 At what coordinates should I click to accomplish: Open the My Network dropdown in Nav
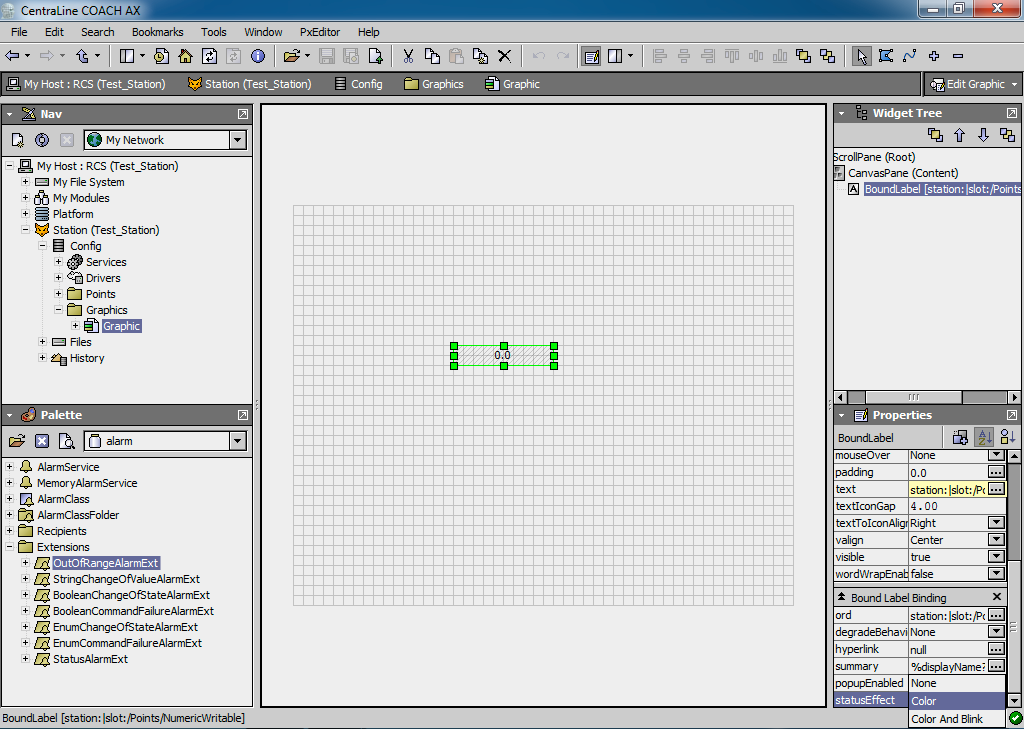(x=238, y=140)
